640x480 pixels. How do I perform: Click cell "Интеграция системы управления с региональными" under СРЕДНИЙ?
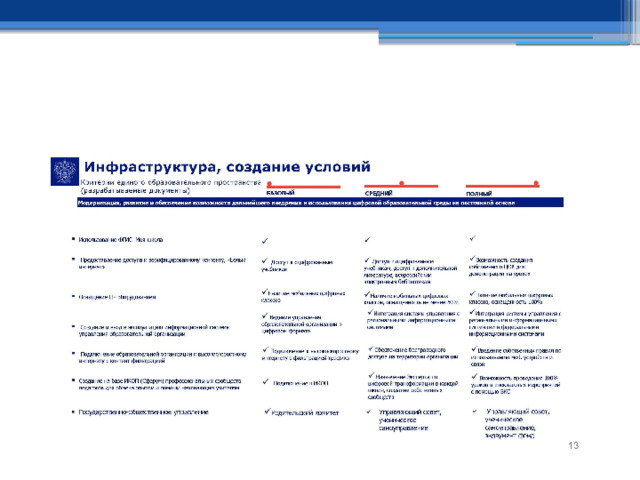point(413,320)
